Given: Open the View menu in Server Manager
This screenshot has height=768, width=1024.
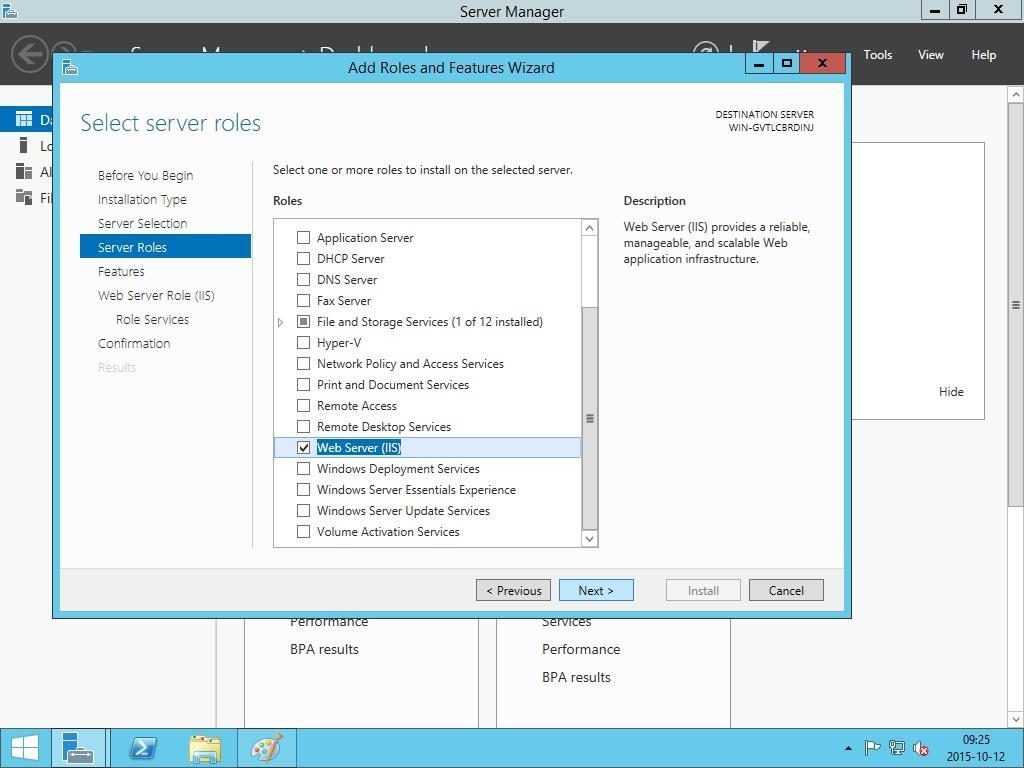Looking at the screenshot, I should click(931, 55).
